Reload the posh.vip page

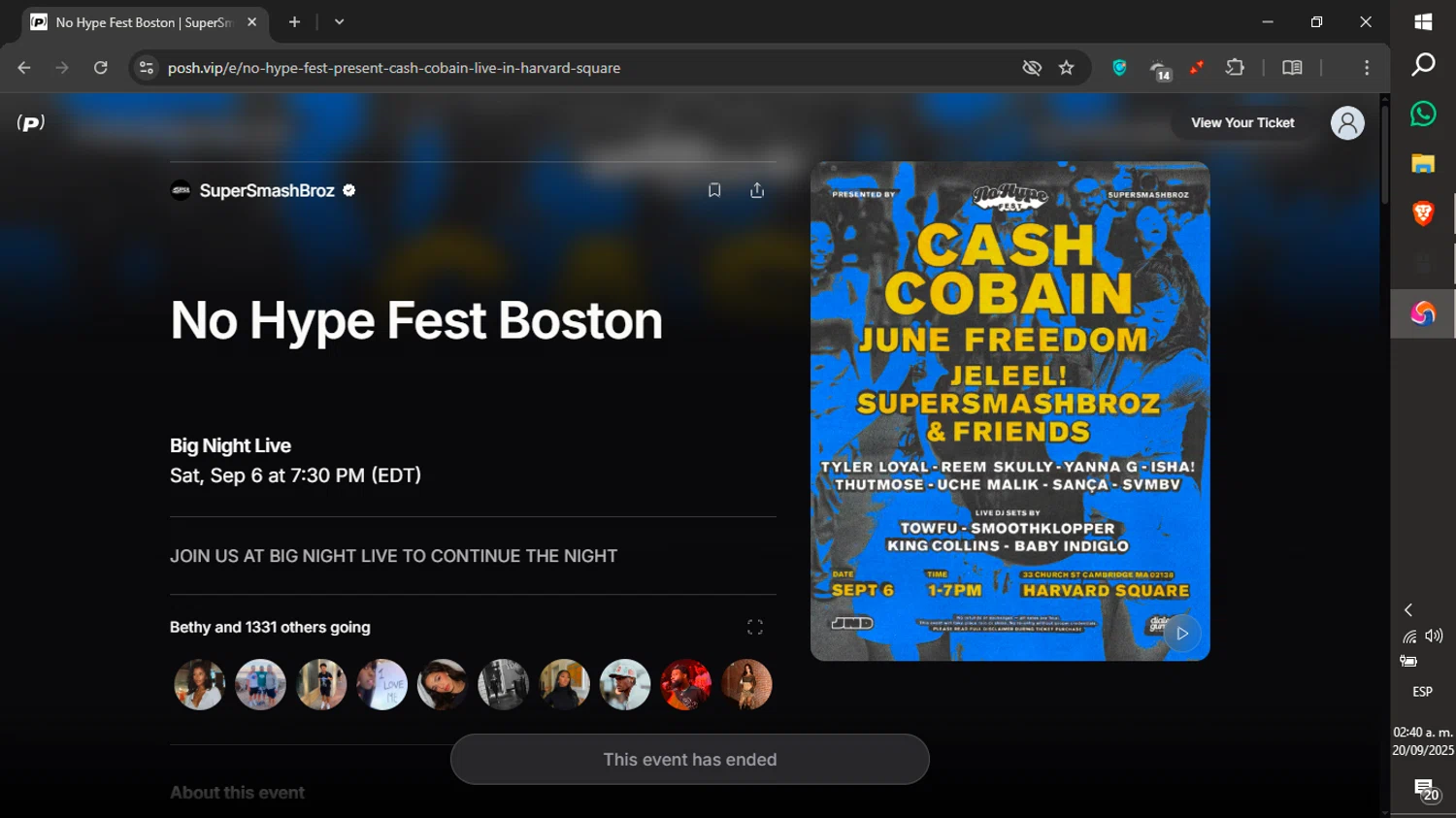(x=100, y=68)
